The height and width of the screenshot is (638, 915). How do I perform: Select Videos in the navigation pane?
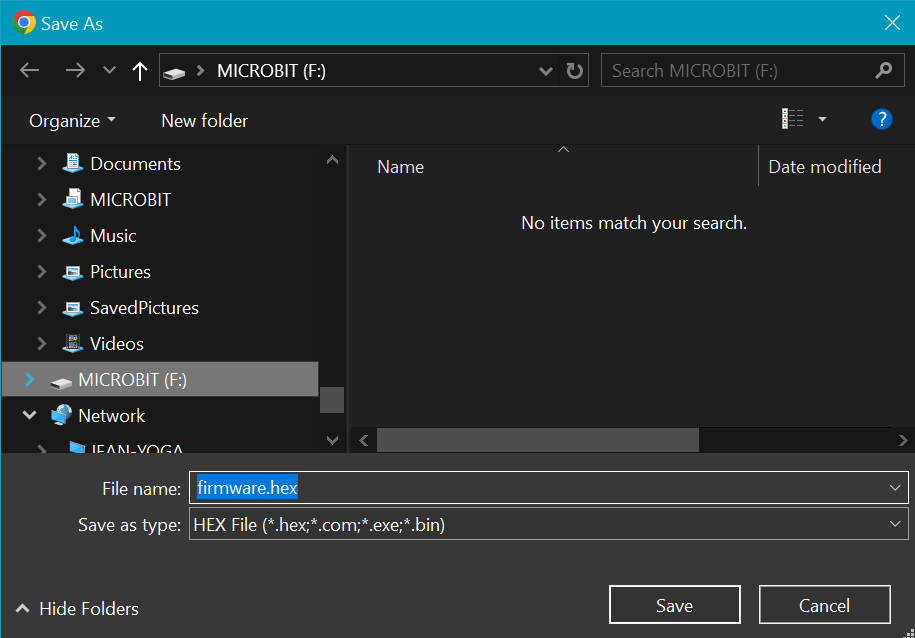point(117,344)
